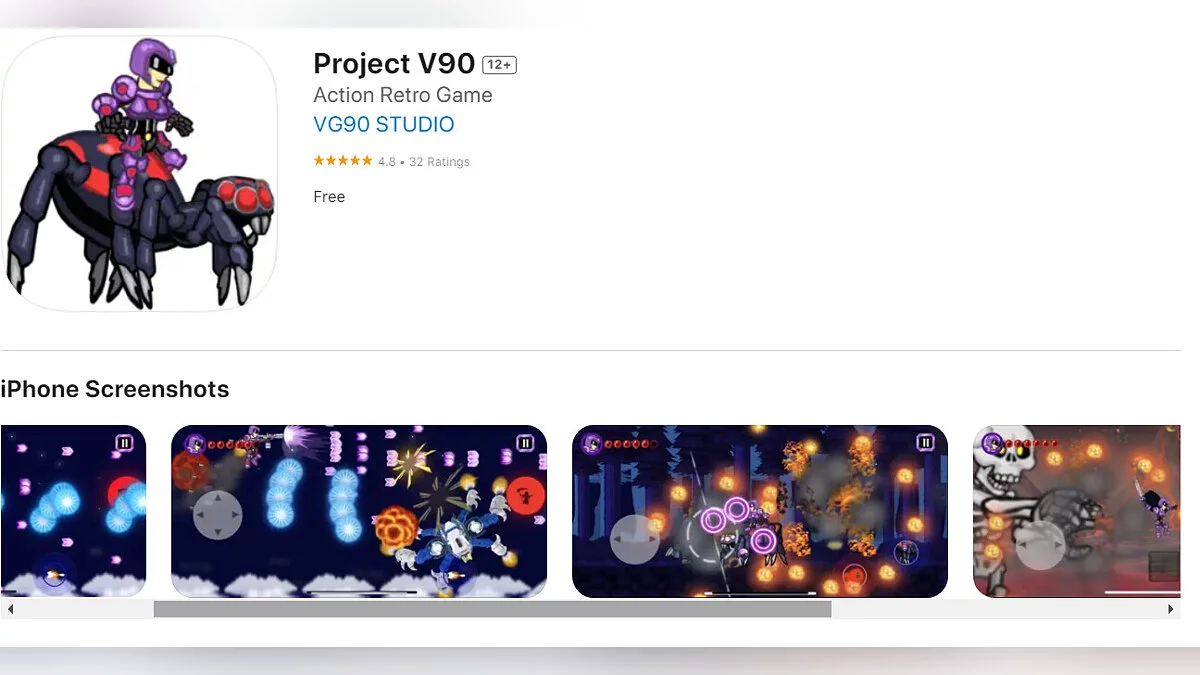Click the red fire button in second screenshot

tap(525, 494)
